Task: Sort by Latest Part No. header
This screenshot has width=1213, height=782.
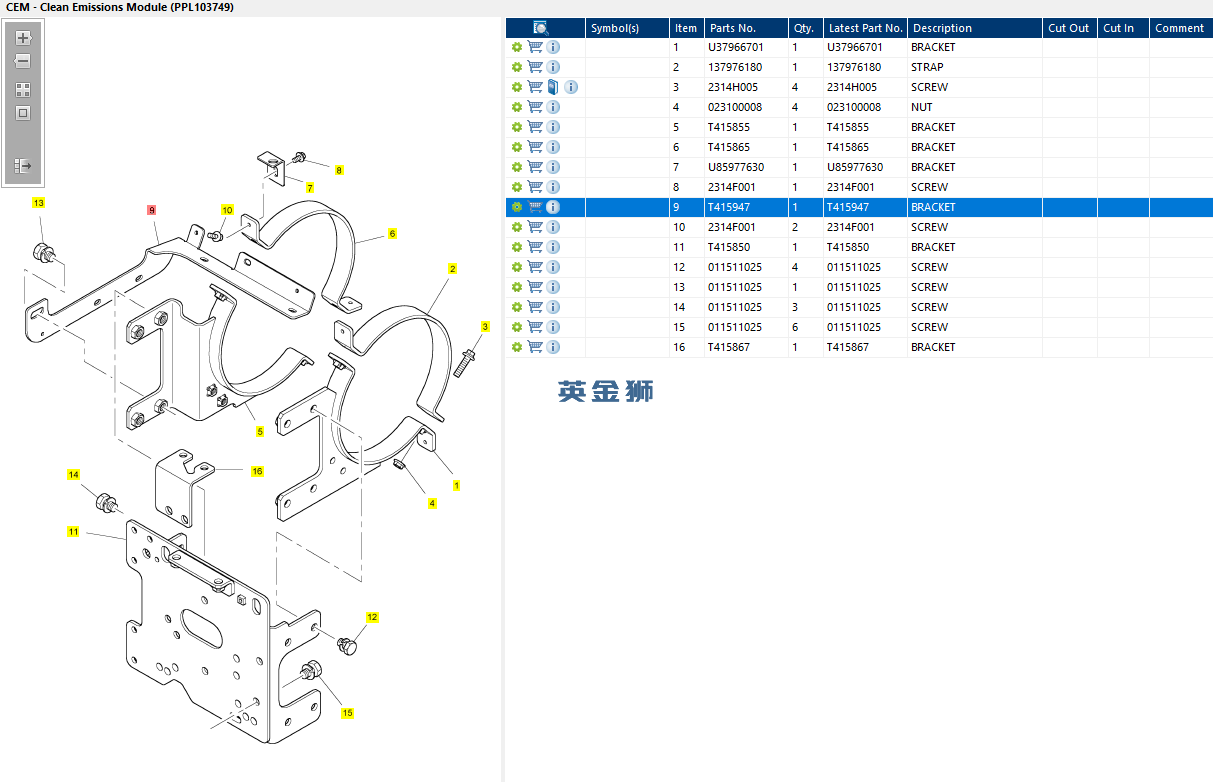Action: (865, 28)
